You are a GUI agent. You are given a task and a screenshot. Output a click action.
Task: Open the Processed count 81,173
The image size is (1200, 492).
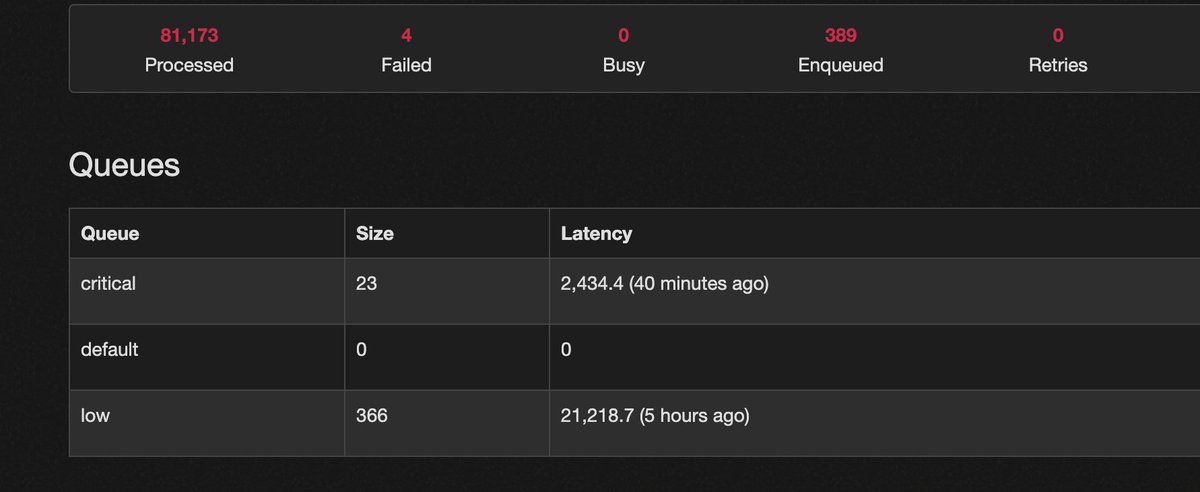(x=189, y=36)
